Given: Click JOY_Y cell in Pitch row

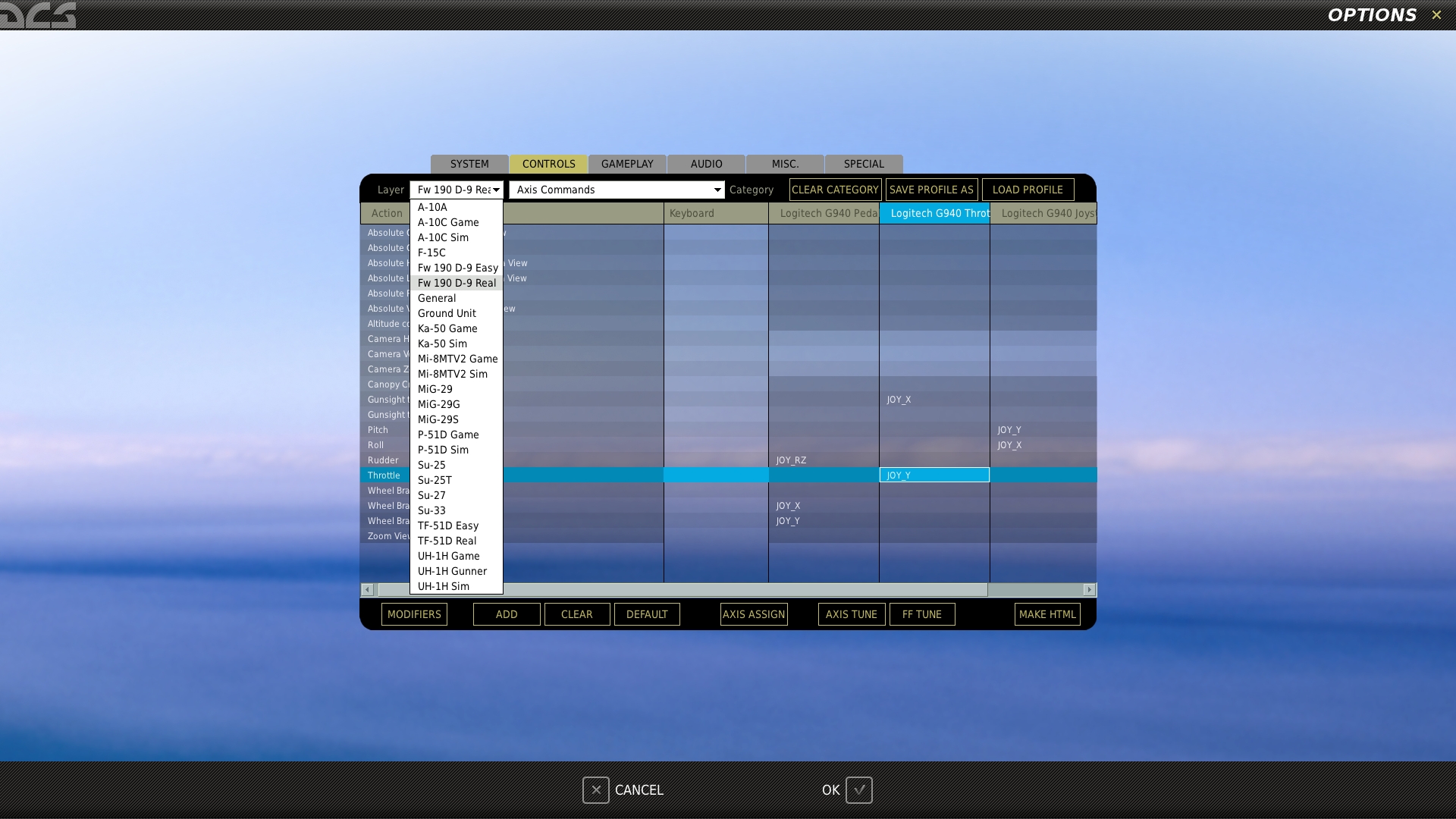Looking at the screenshot, I should (1043, 430).
